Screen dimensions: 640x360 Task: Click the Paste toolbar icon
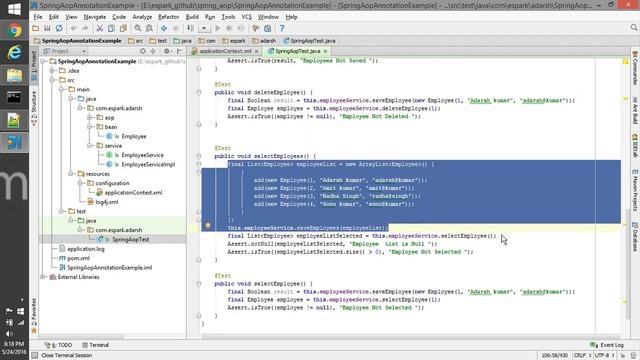[123, 28]
